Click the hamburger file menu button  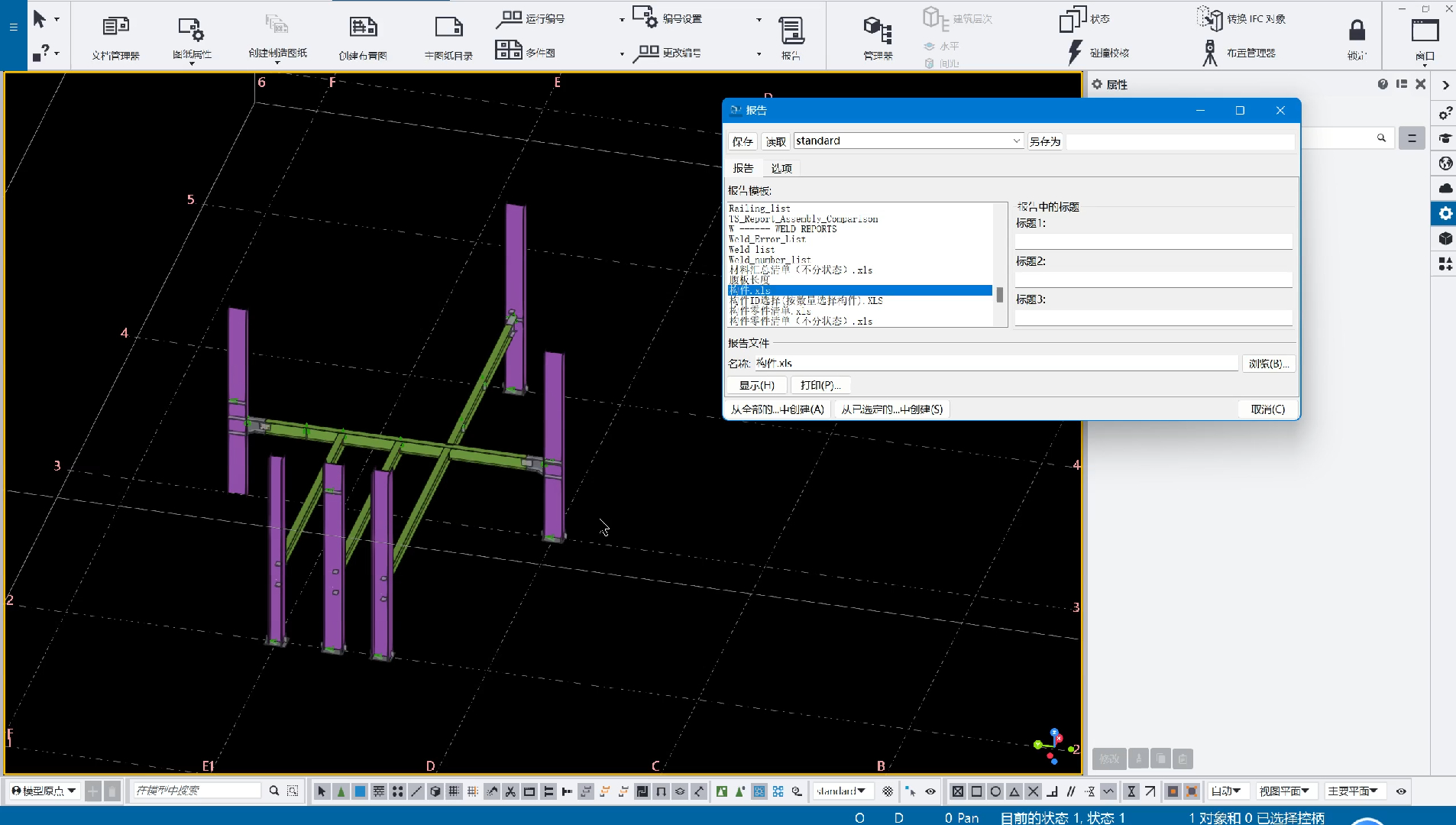[13, 27]
